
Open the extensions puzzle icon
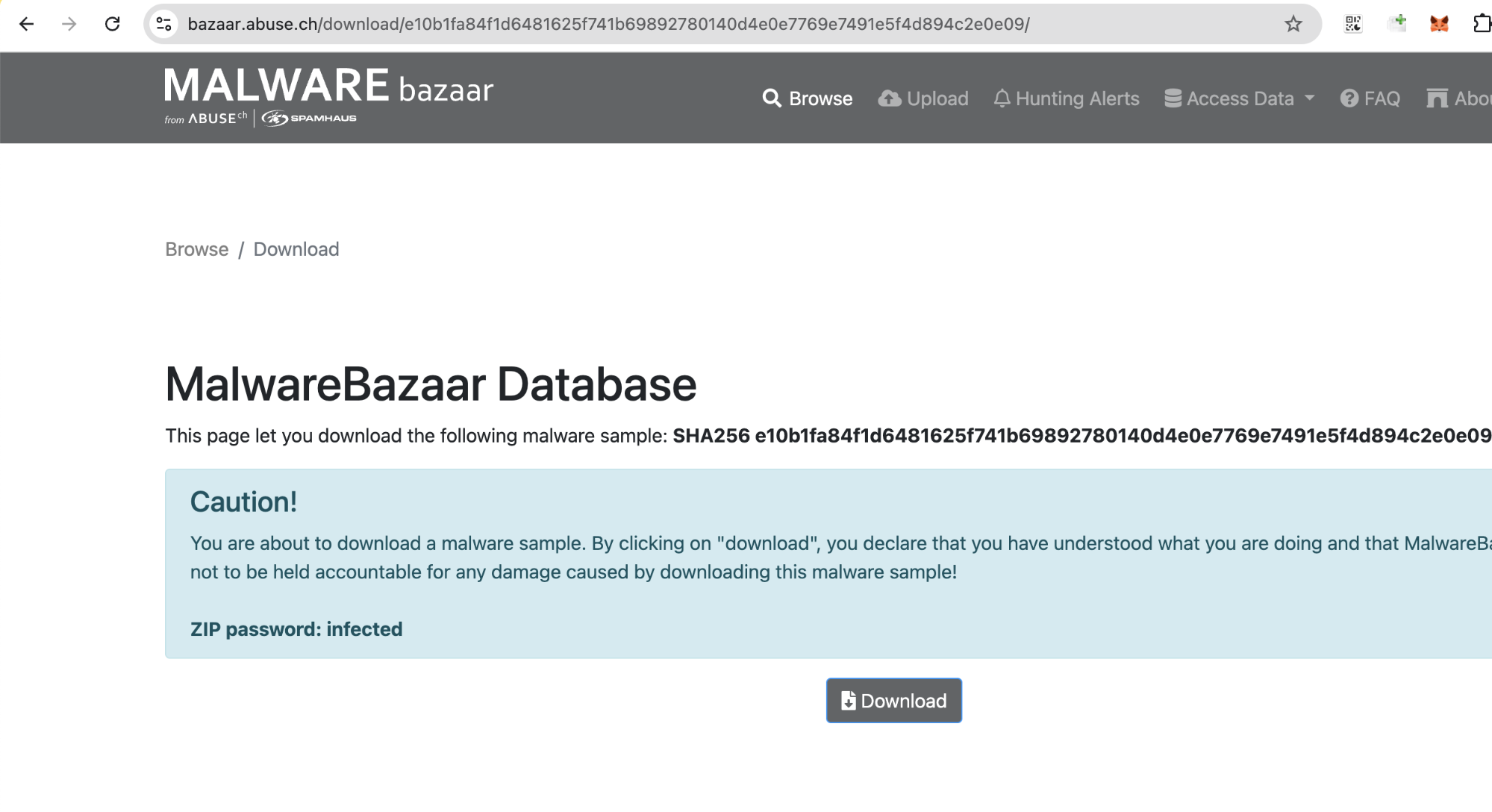coord(1482,24)
